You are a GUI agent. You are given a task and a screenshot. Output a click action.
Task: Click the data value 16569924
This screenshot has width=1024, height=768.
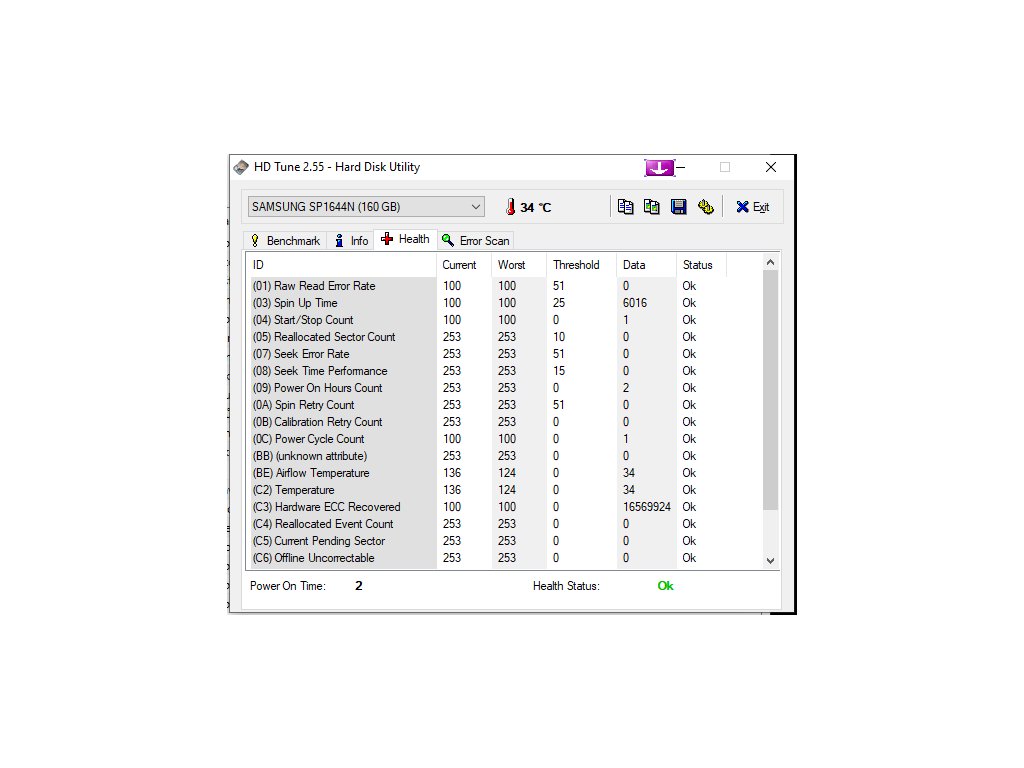click(647, 507)
